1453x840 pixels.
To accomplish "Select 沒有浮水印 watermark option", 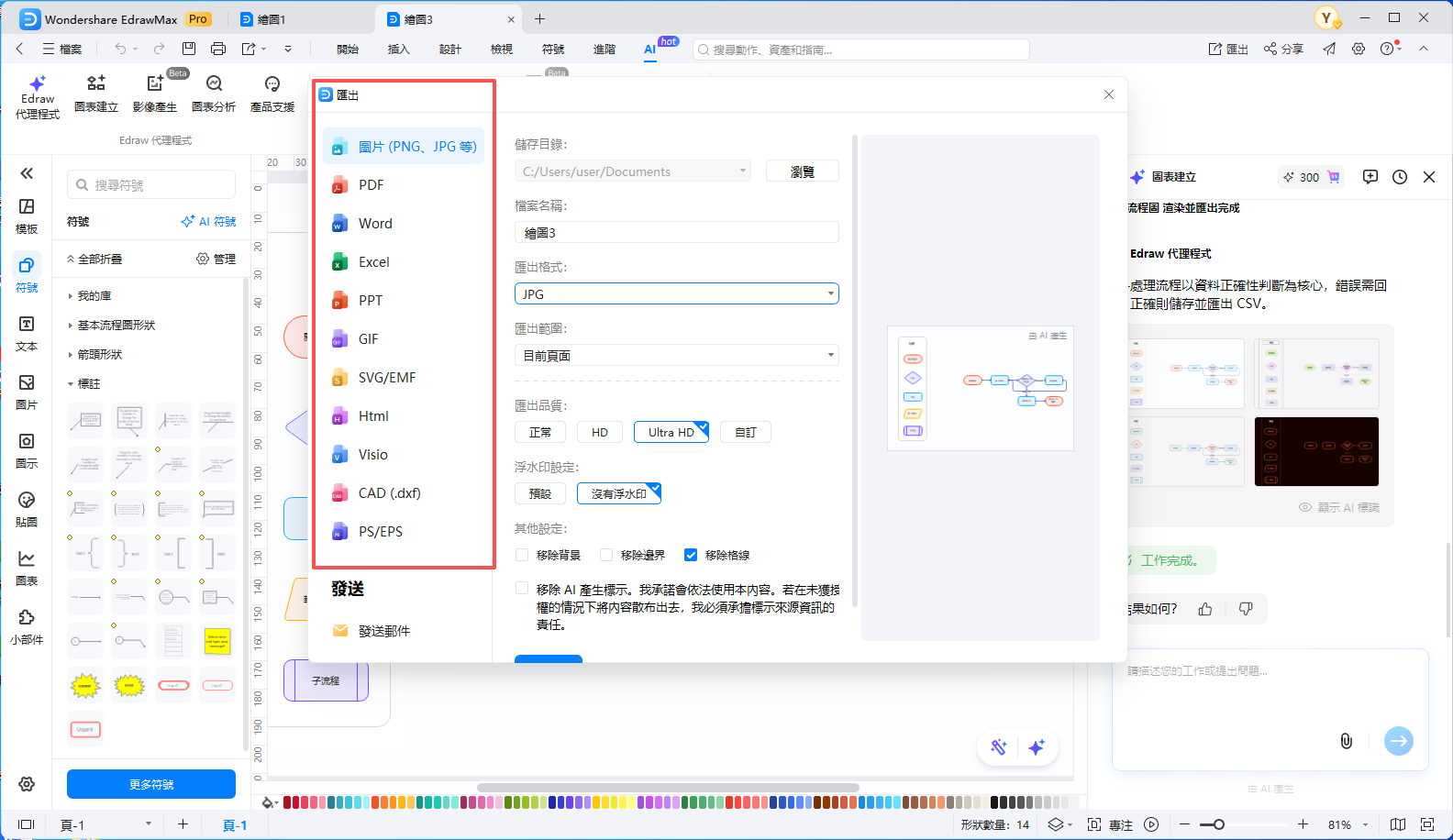I will click(619, 493).
